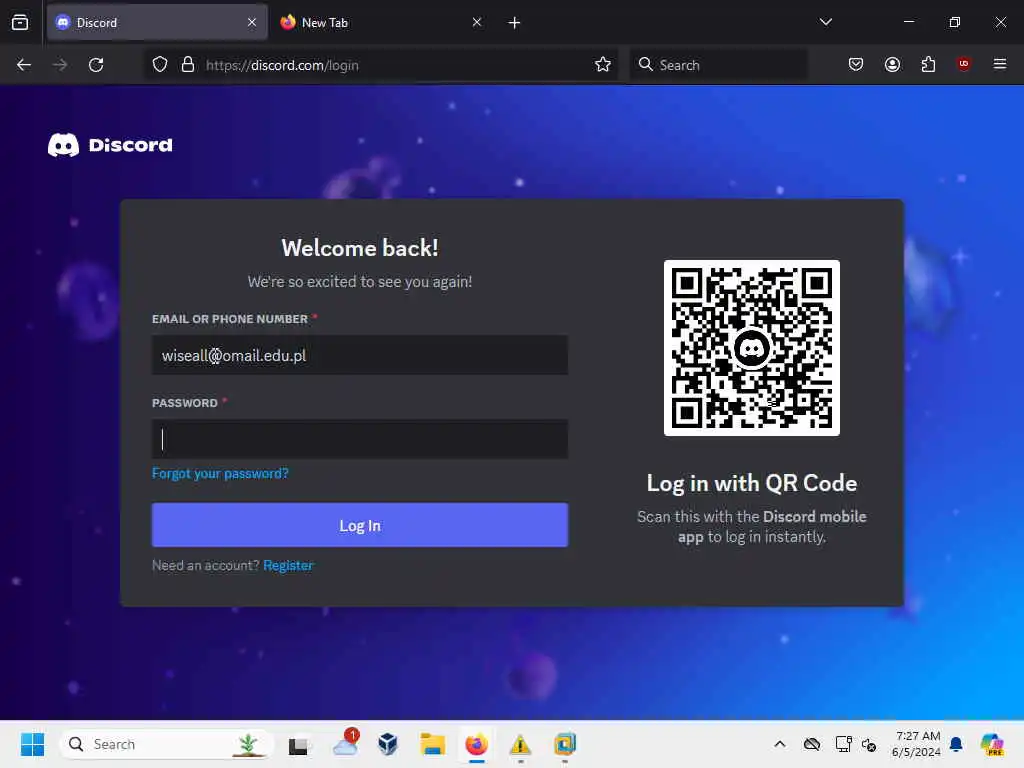Switch to the Discord tab

pos(157,22)
